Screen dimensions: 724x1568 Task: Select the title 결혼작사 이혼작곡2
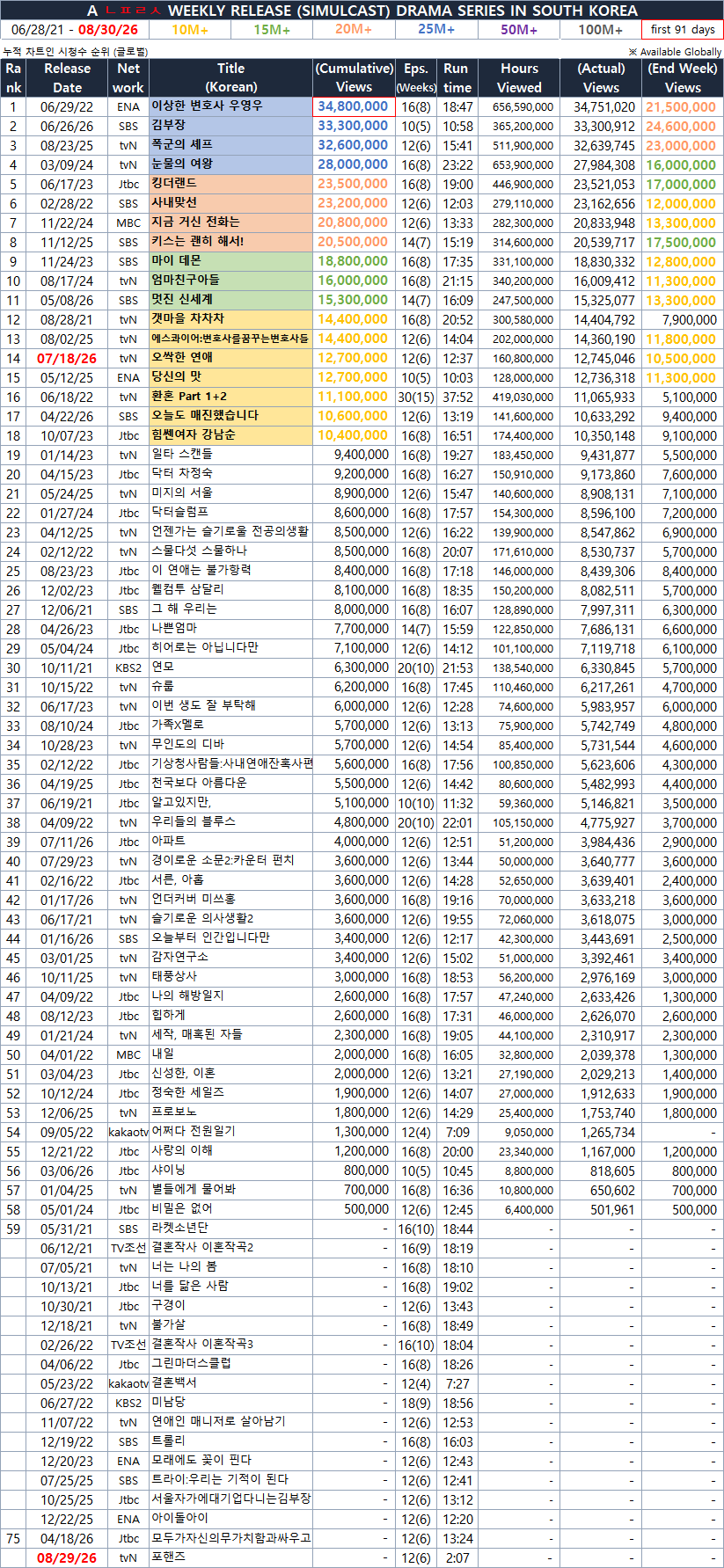tap(202, 1247)
